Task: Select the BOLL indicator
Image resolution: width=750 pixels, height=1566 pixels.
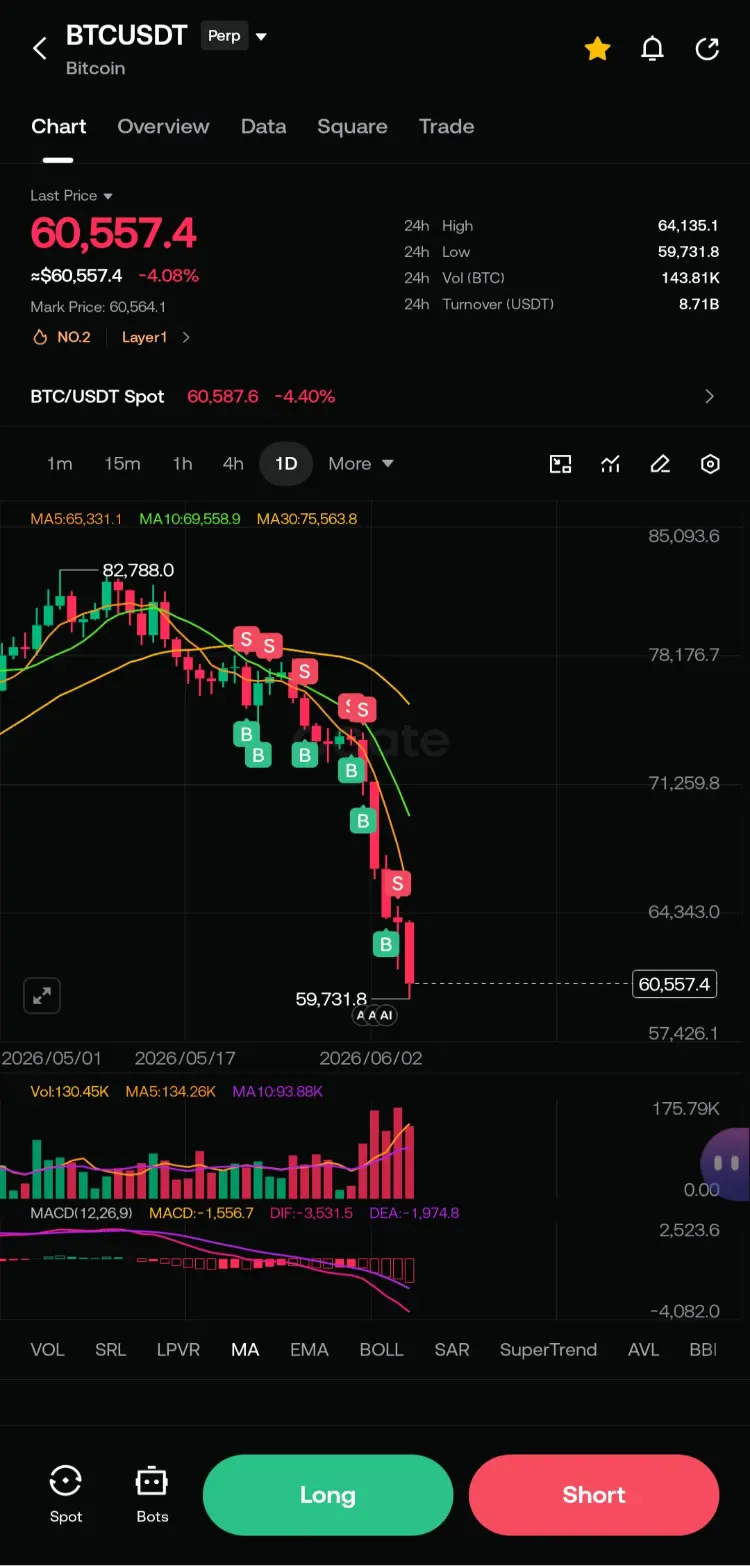Action: coord(381,1350)
